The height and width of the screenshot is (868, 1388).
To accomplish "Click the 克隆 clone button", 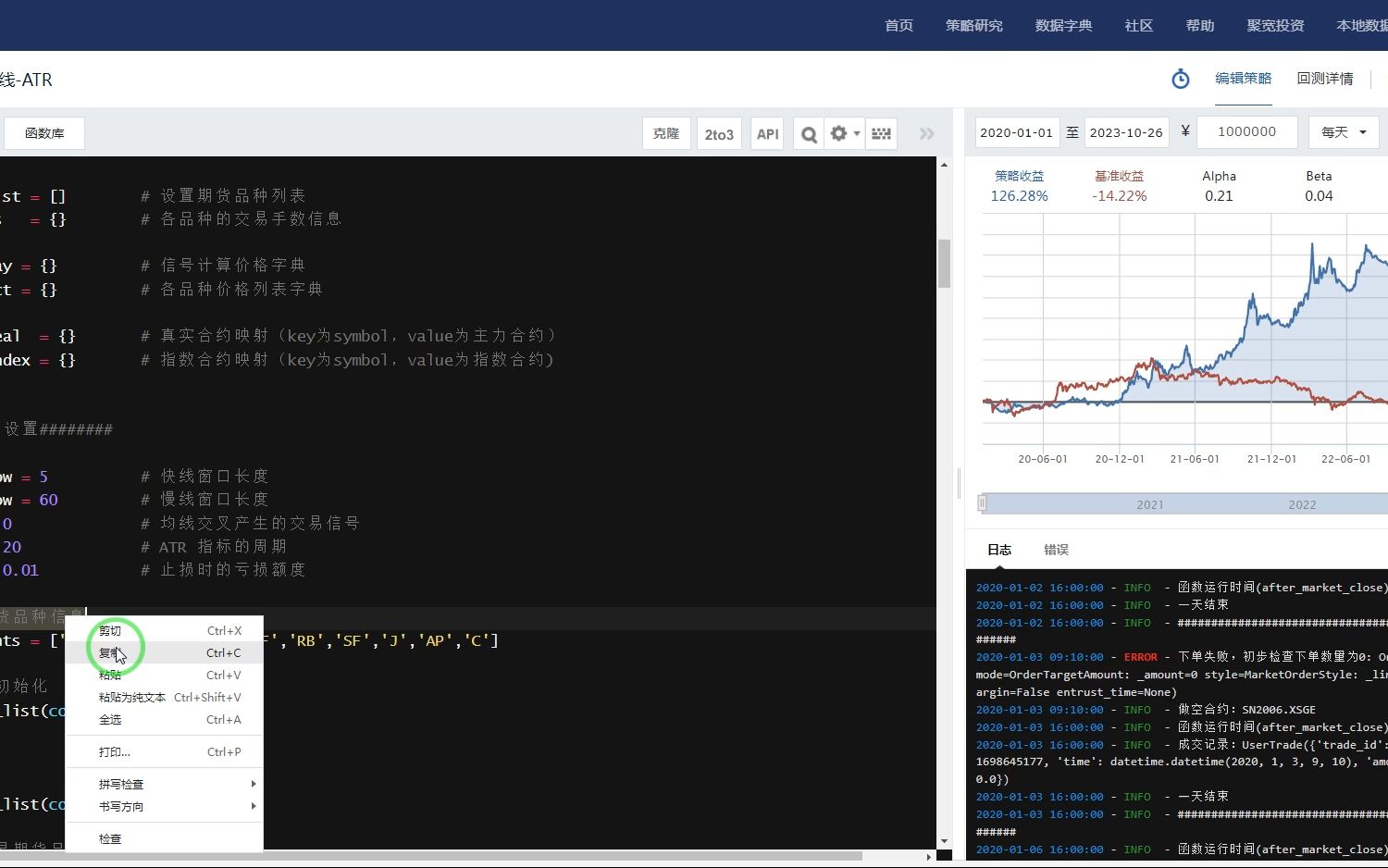I will tap(666, 134).
